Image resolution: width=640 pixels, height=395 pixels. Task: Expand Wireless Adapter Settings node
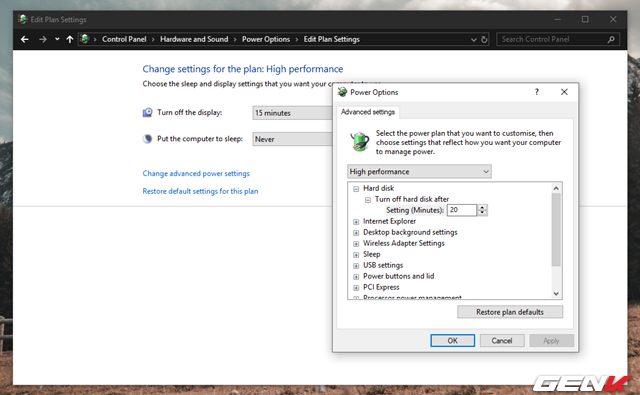pos(356,244)
